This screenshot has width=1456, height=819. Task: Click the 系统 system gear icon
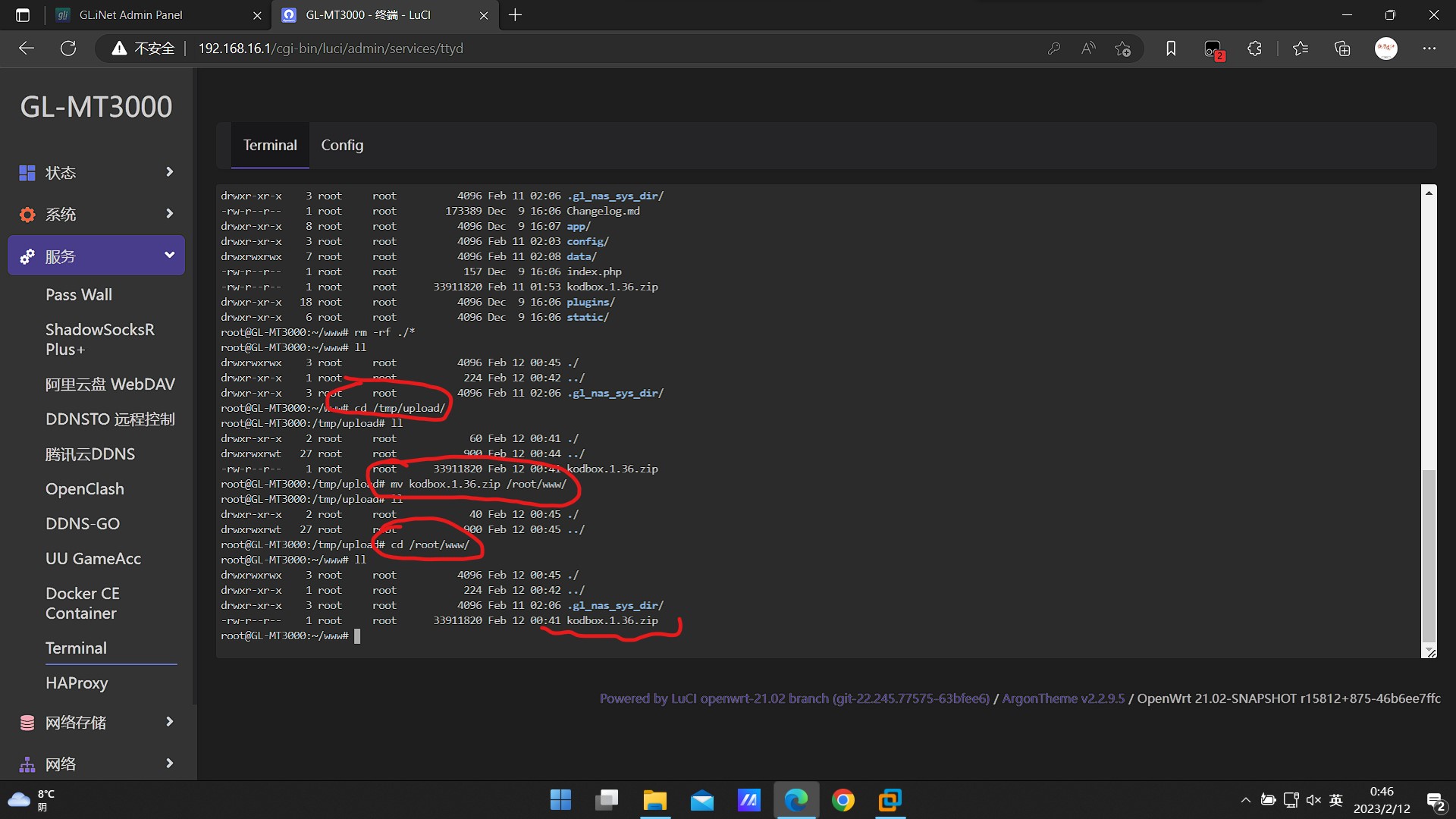point(27,215)
